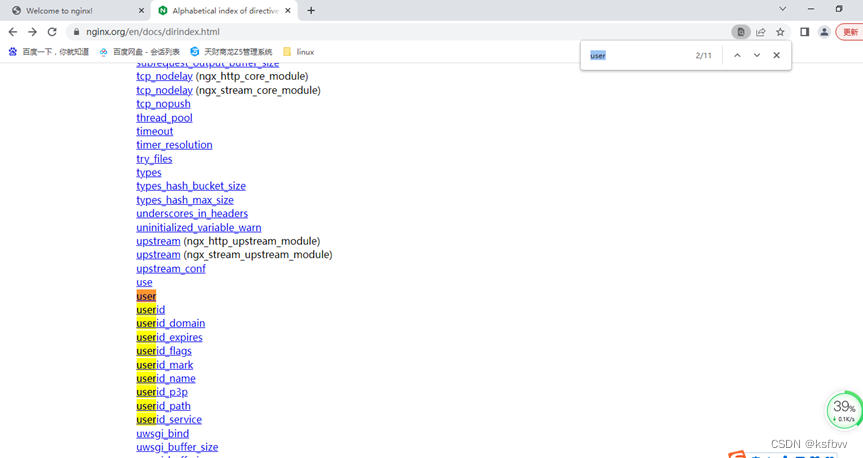Bookmark this page with the star

coord(780,32)
